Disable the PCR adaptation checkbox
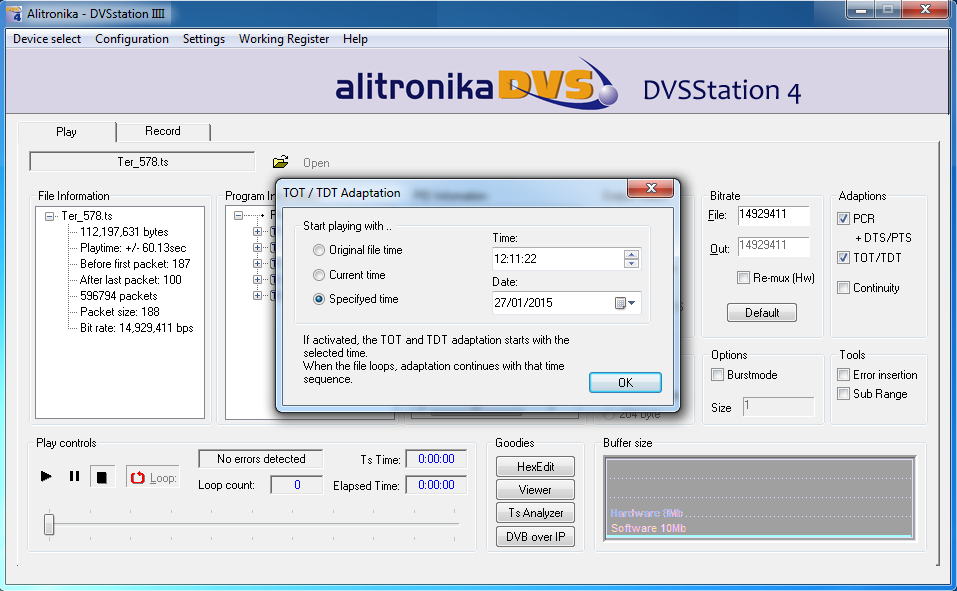 click(x=844, y=219)
